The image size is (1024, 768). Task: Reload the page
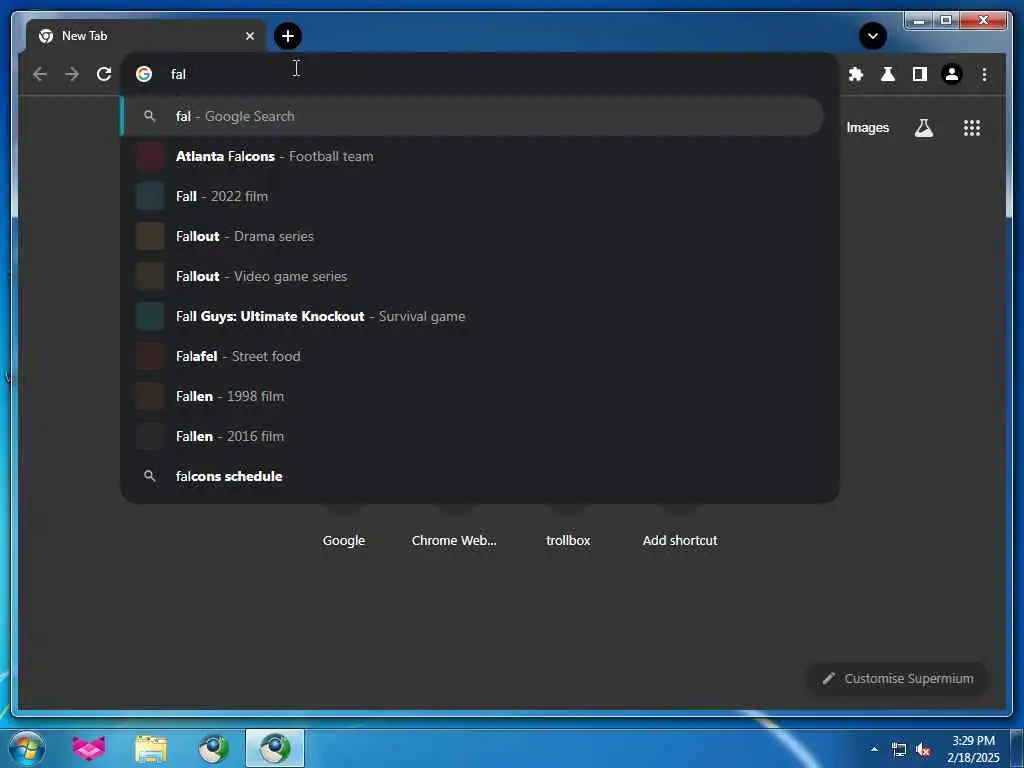click(104, 74)
